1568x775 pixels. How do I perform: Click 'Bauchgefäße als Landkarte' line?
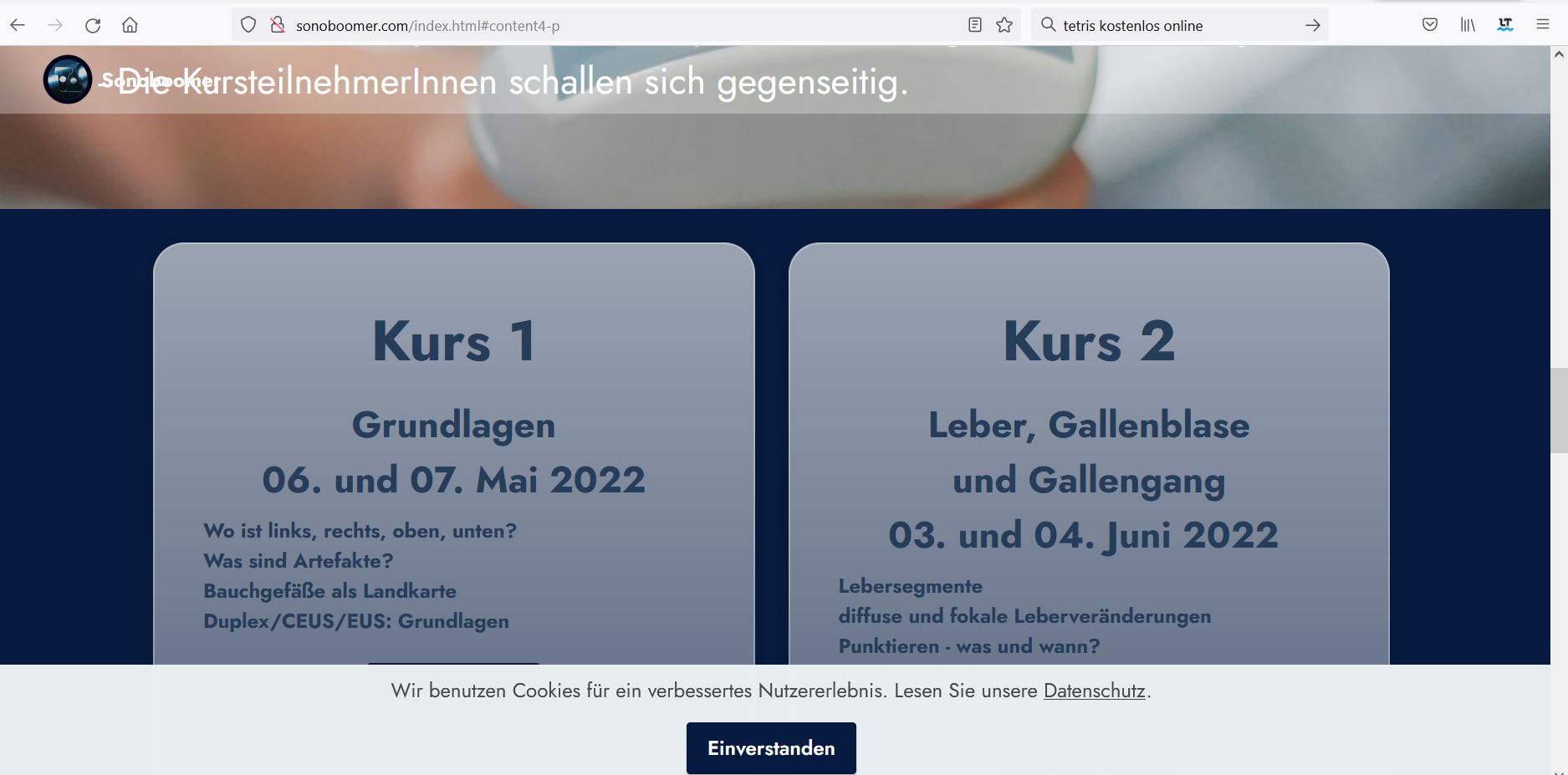(330, 591)
